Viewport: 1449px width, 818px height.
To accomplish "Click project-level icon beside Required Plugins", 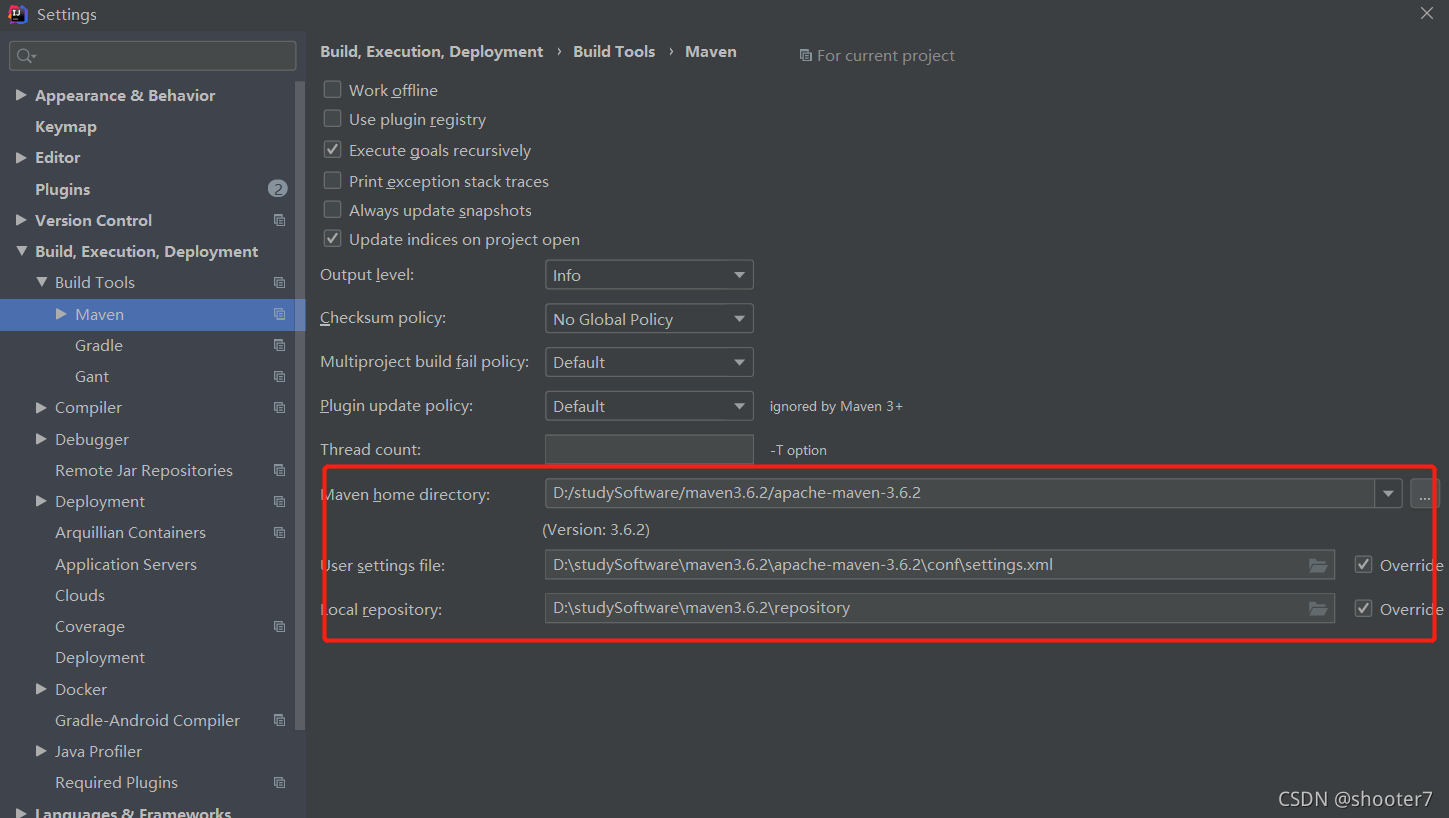I will click(x=279, y=783).
